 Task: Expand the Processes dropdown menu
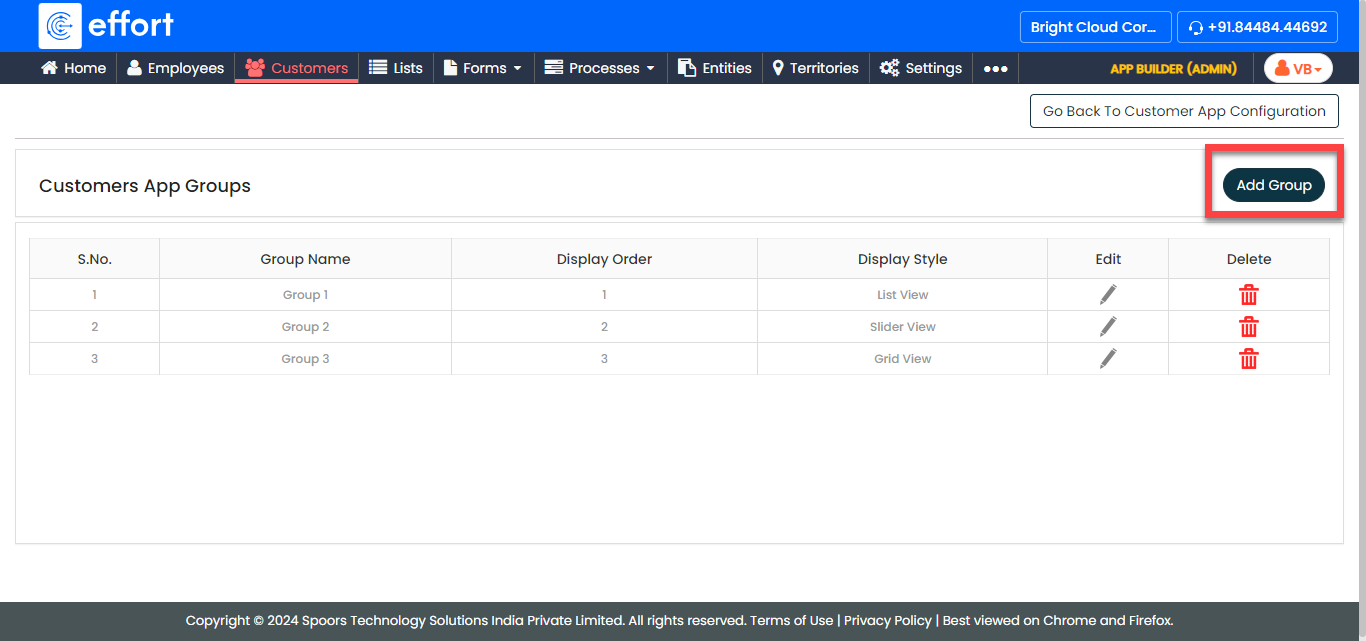tap(599, 68)
